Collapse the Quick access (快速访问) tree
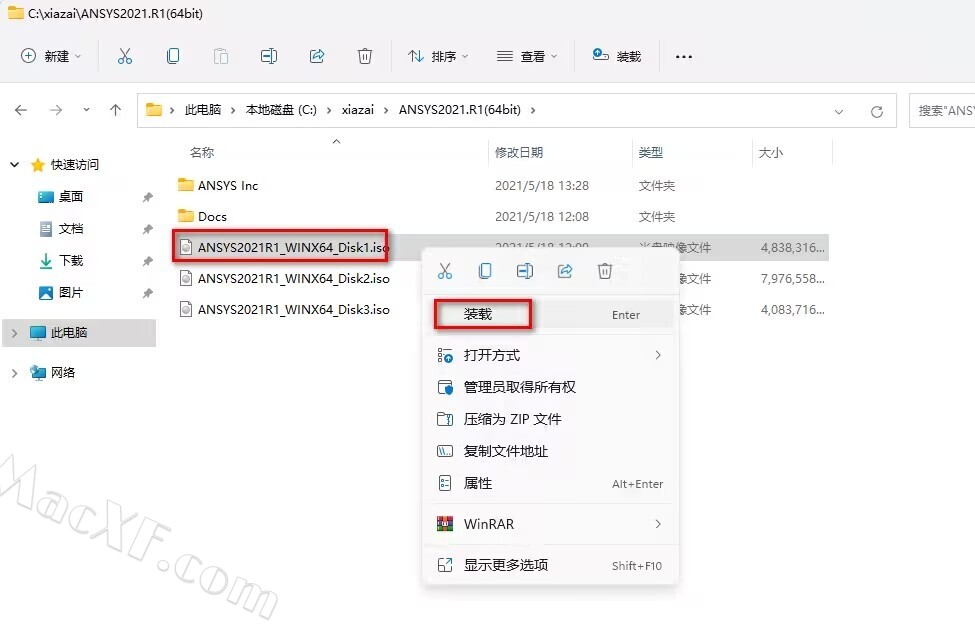975x625 pixels. (x=14, y=165)
